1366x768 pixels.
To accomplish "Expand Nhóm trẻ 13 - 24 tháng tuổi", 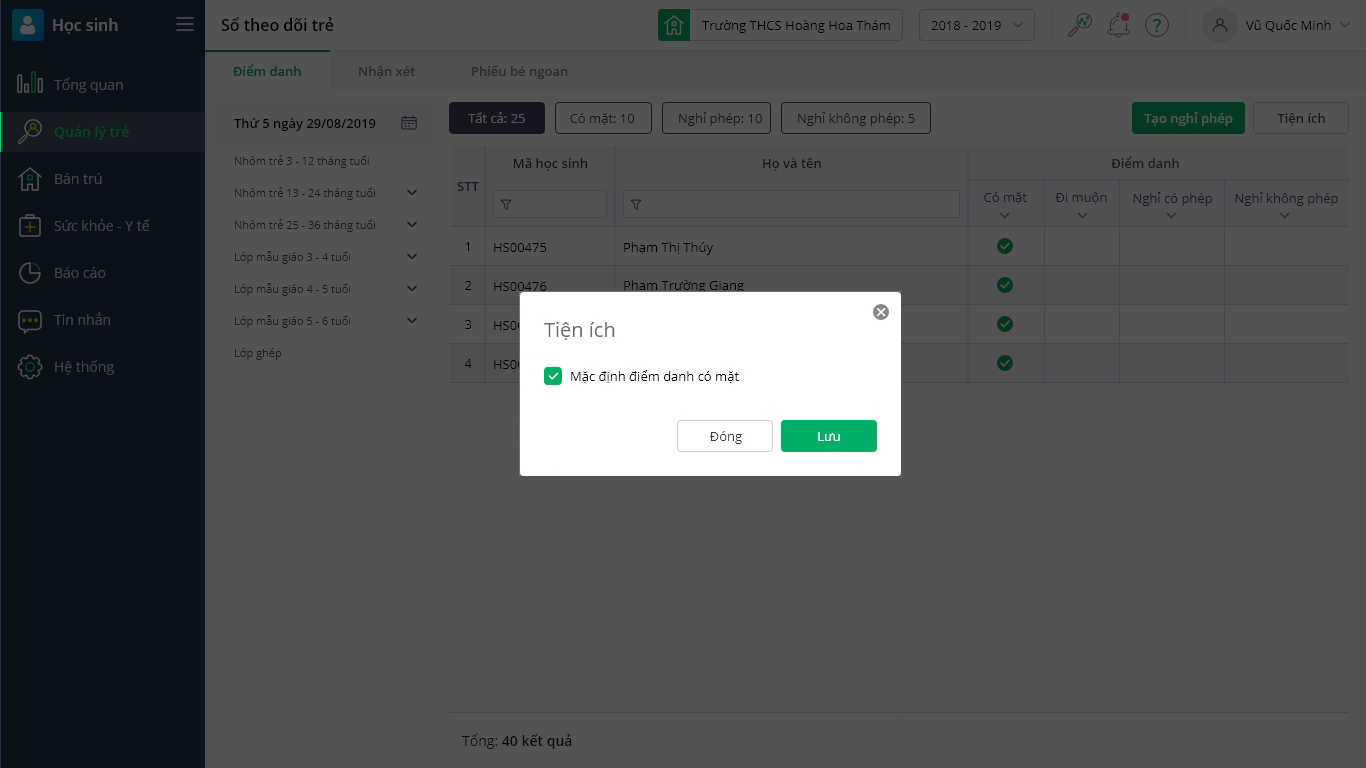I will click(x=412, y=193).
